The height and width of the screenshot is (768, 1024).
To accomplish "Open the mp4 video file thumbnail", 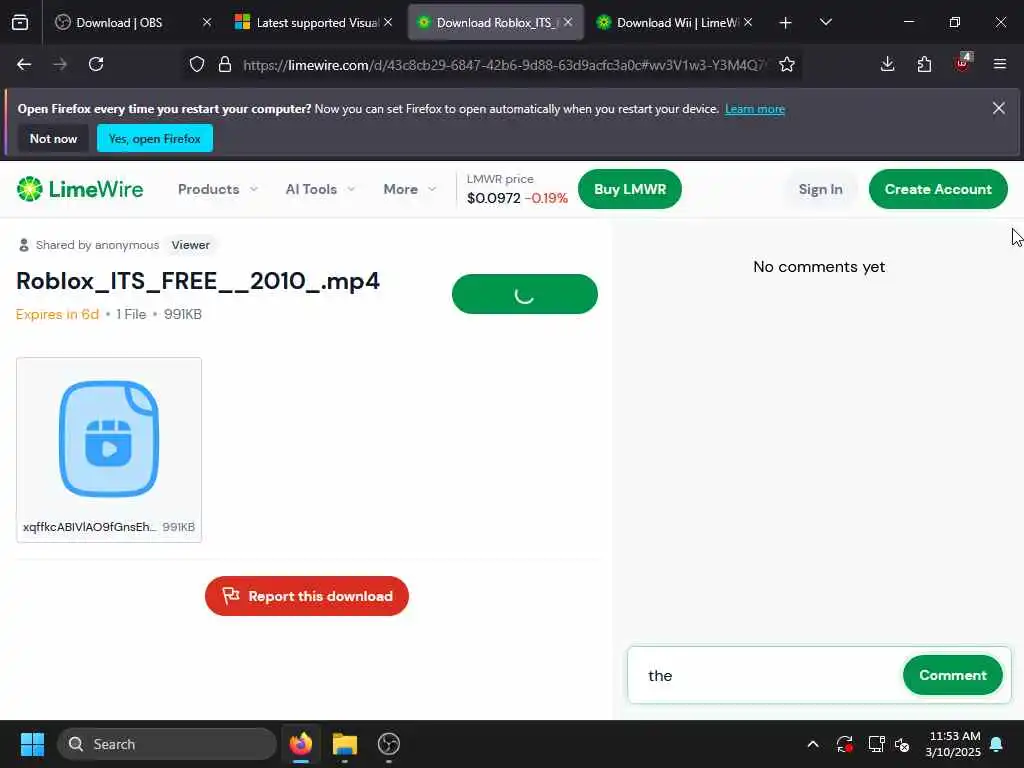I will (109, 438).
